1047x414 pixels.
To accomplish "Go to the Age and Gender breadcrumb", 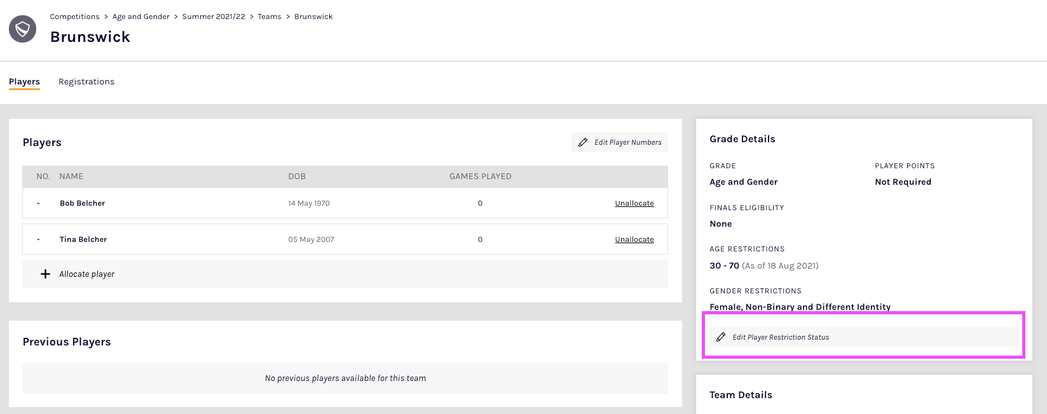I will [141, 17].
